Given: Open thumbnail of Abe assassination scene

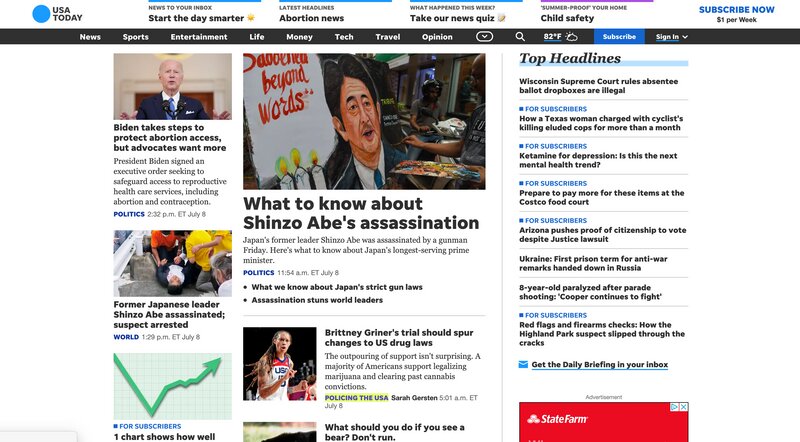Looking at the screenshot, I should (172, 263).
